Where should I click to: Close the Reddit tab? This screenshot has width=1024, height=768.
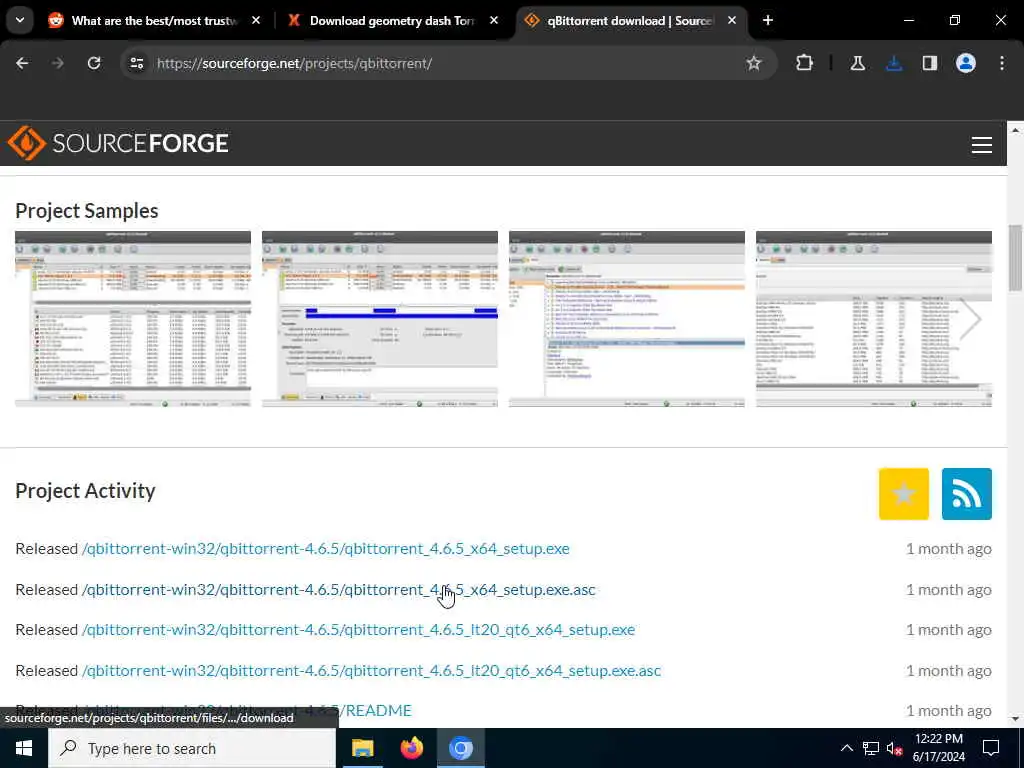pos(256,20)
